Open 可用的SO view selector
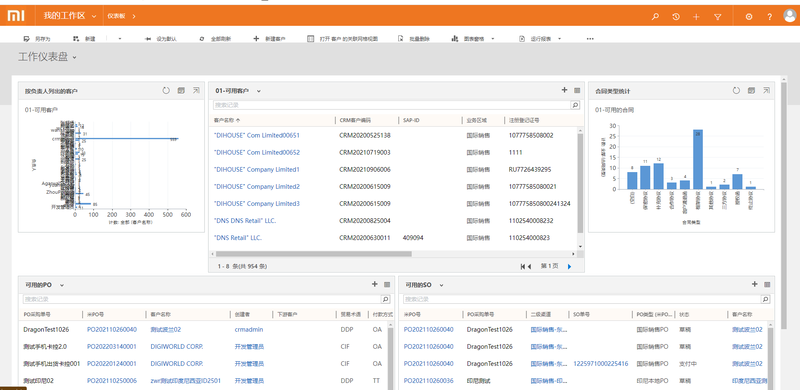 pyautogui.click(x=442, y=285)
